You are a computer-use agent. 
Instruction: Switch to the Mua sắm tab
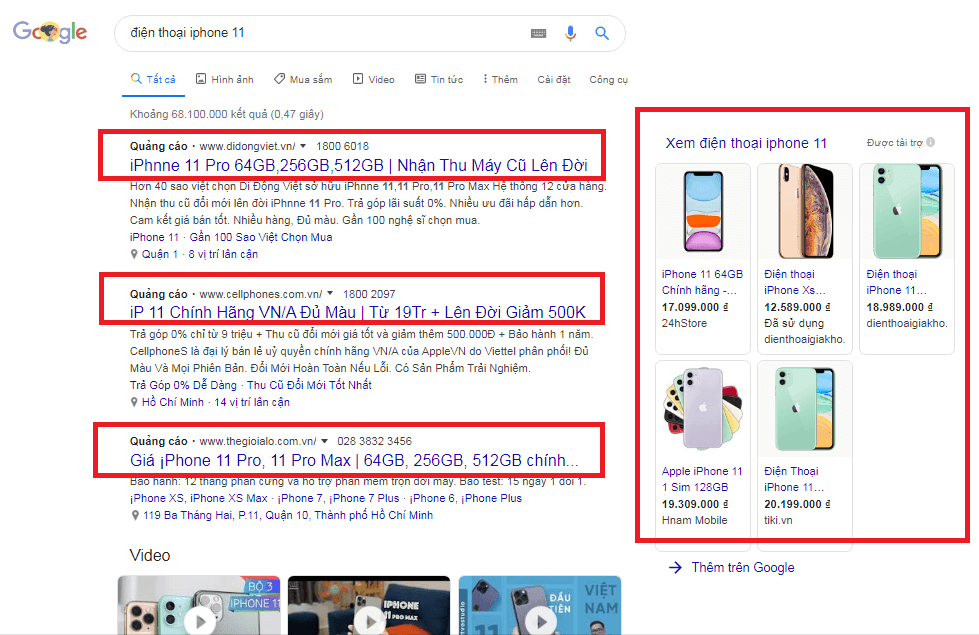(x=303, y=79)
